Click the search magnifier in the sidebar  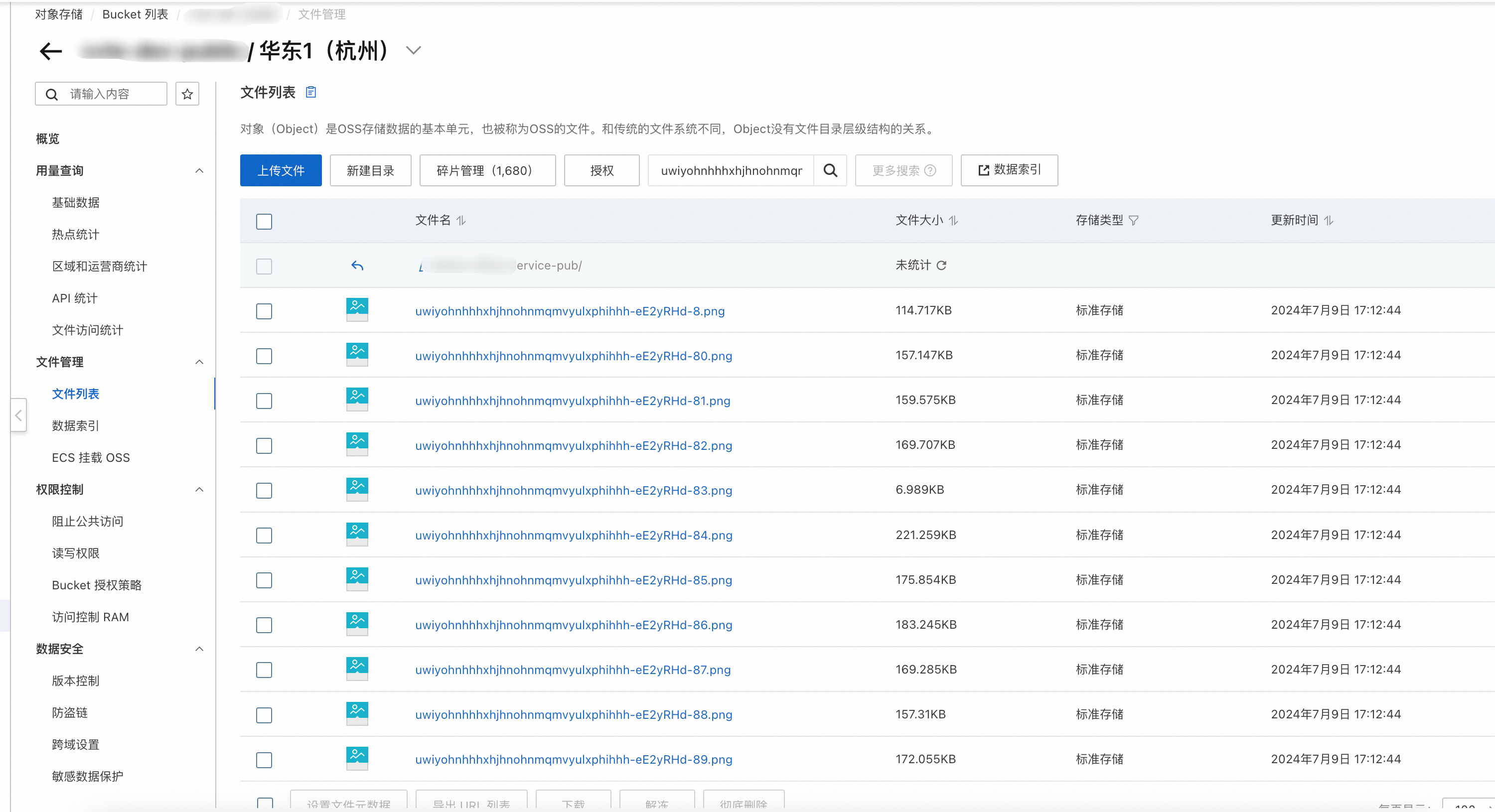coord(52,94)
